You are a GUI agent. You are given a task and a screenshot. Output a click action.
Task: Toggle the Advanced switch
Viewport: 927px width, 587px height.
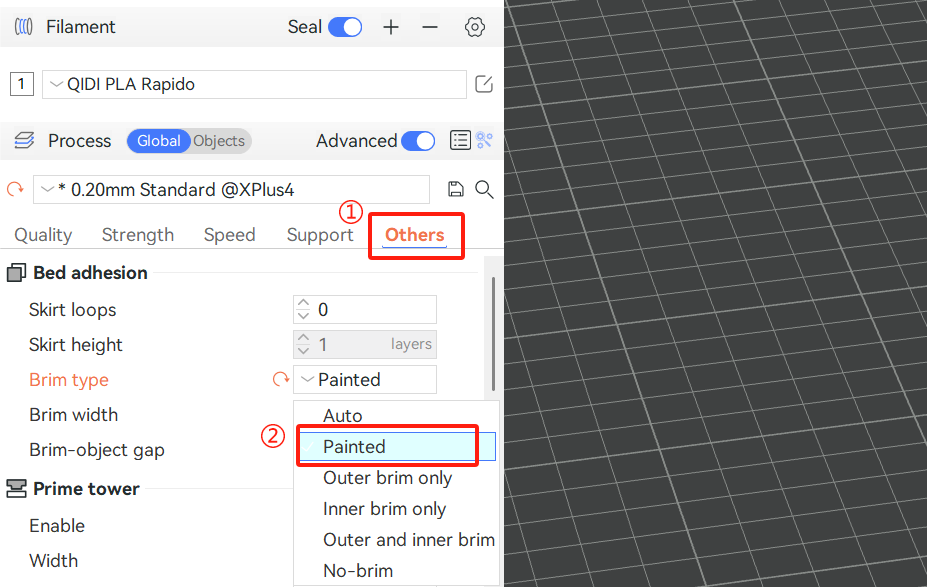418,141
